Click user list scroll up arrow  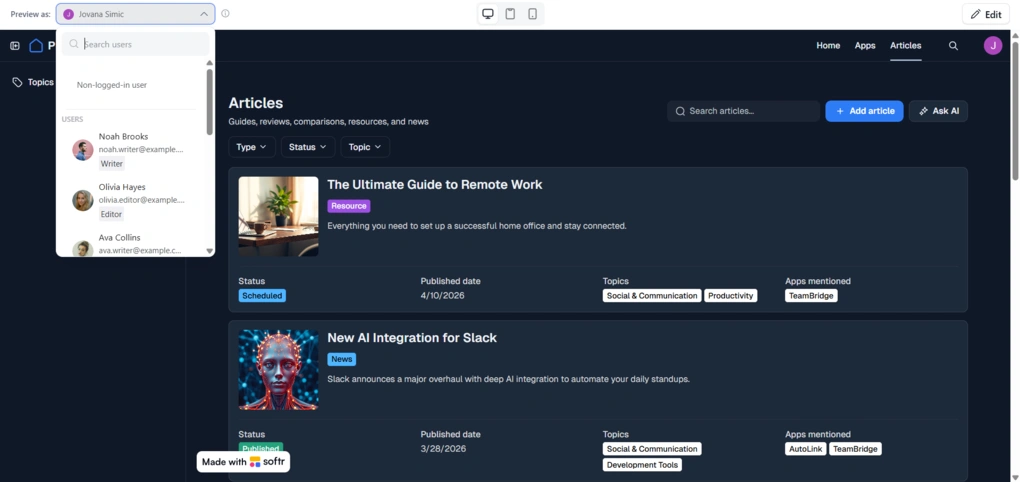pyautogui.click(x=209, y=63)
